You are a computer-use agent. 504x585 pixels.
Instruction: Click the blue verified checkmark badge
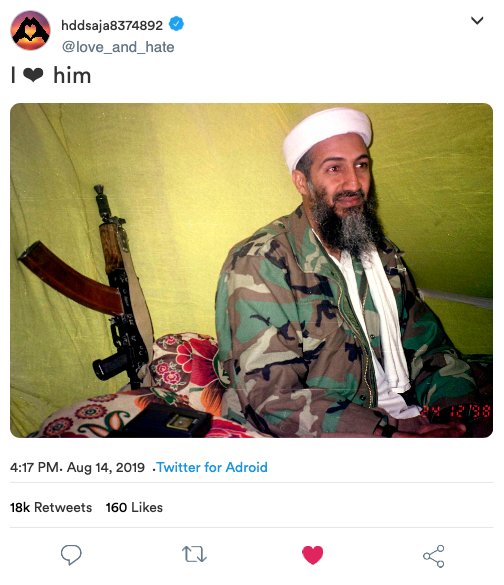coord(176,24)
